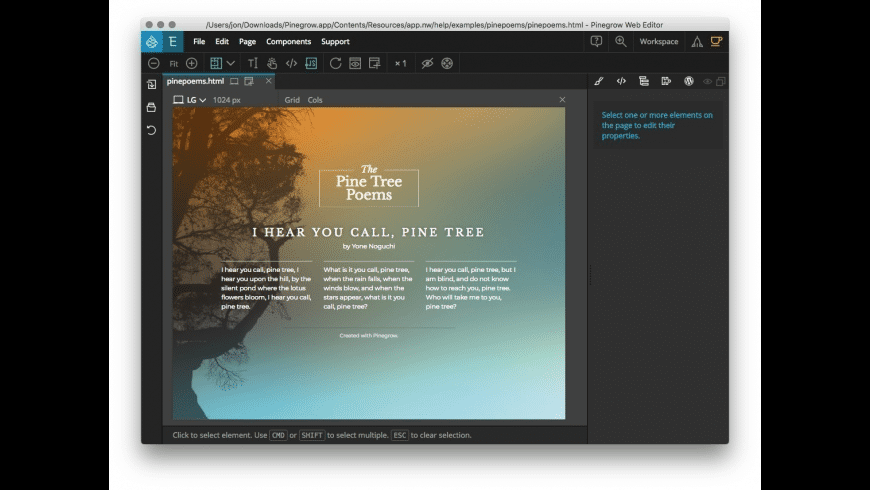Expand the LG device size dropdown

[190, 100]
